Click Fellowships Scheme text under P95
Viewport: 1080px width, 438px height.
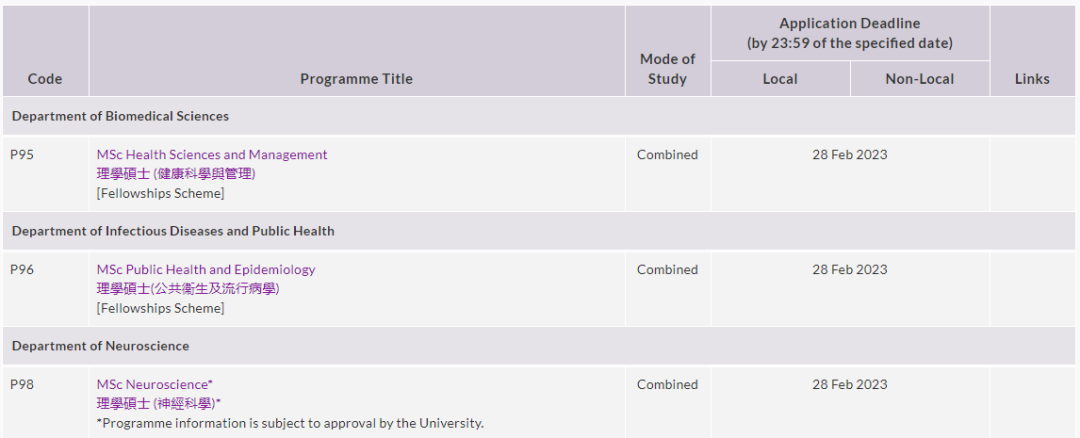click(x=160, y=193)
